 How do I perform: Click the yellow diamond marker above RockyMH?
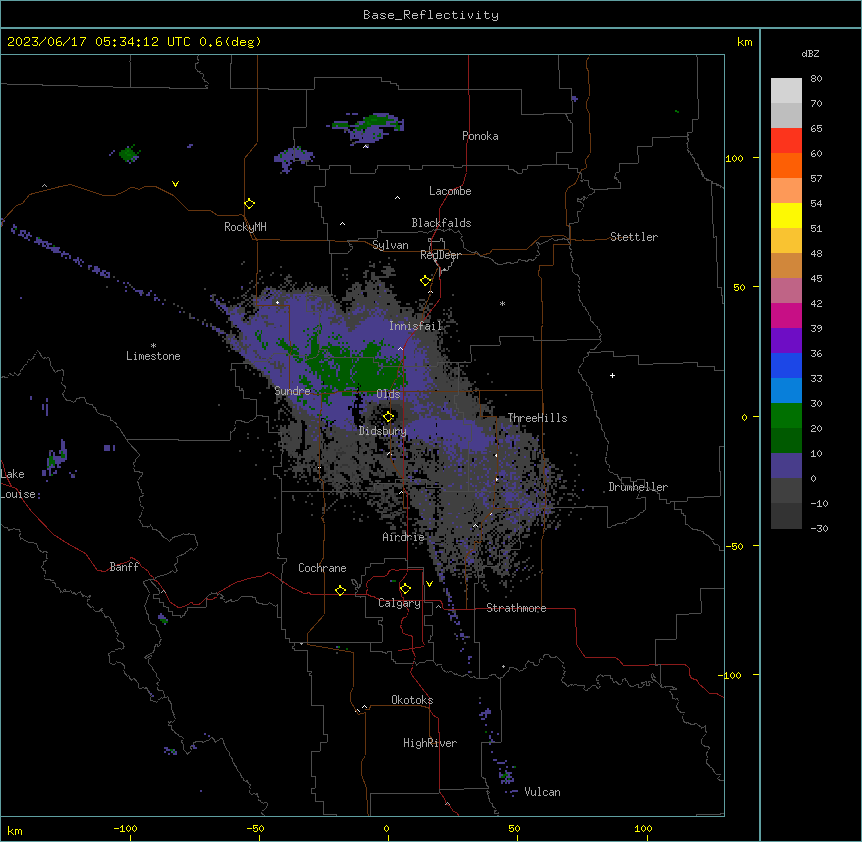250,204
